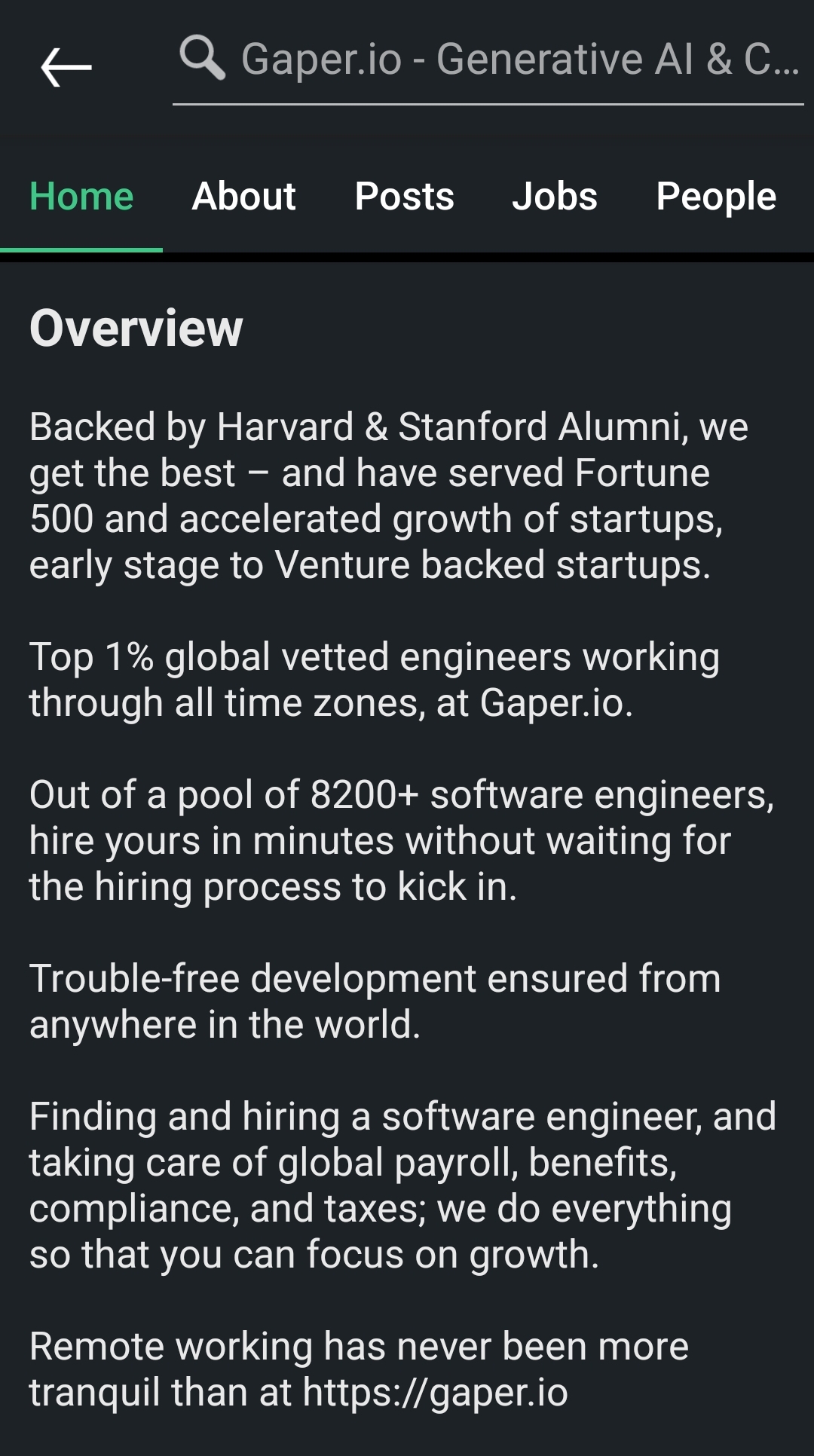Select the Home tab

coord(81,197)
